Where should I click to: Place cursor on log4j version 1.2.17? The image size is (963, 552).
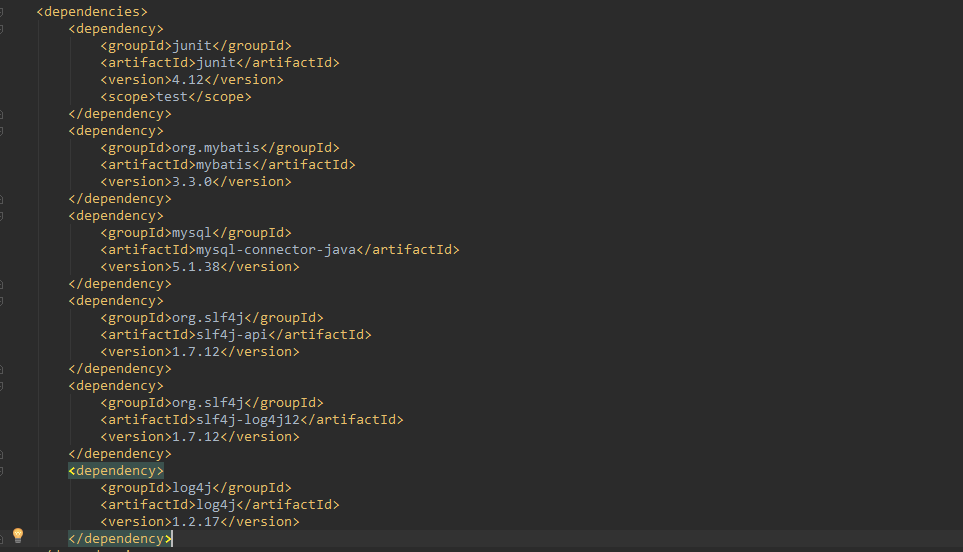pyautogui.click(x=196, y=522)
